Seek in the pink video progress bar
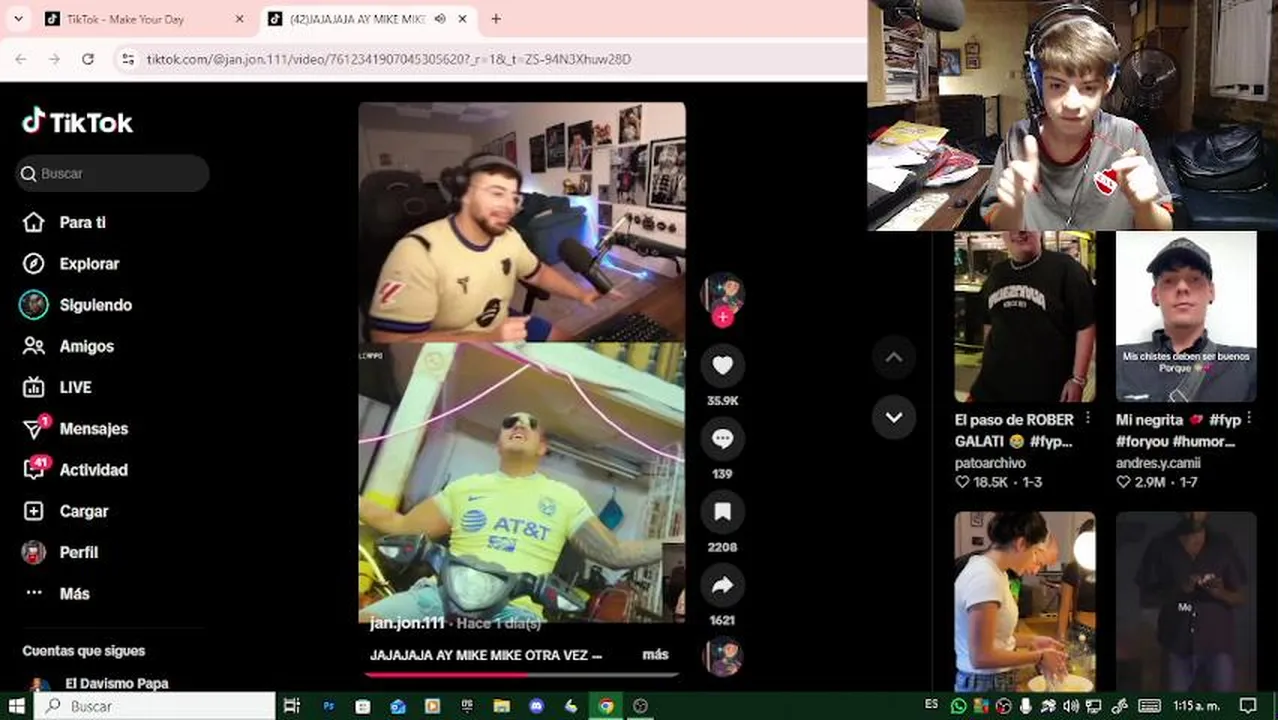 coord(522,675)
